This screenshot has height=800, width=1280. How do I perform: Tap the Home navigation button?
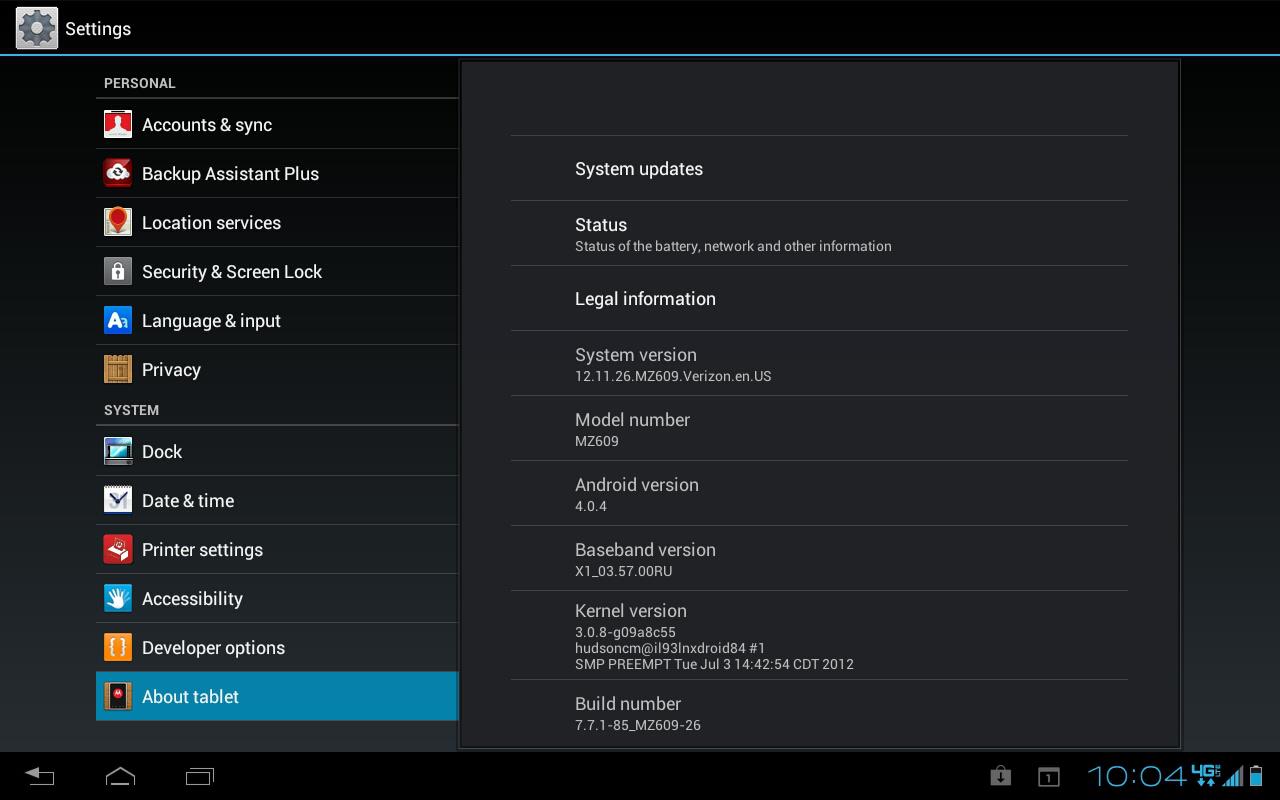click(x=120, y=776)
